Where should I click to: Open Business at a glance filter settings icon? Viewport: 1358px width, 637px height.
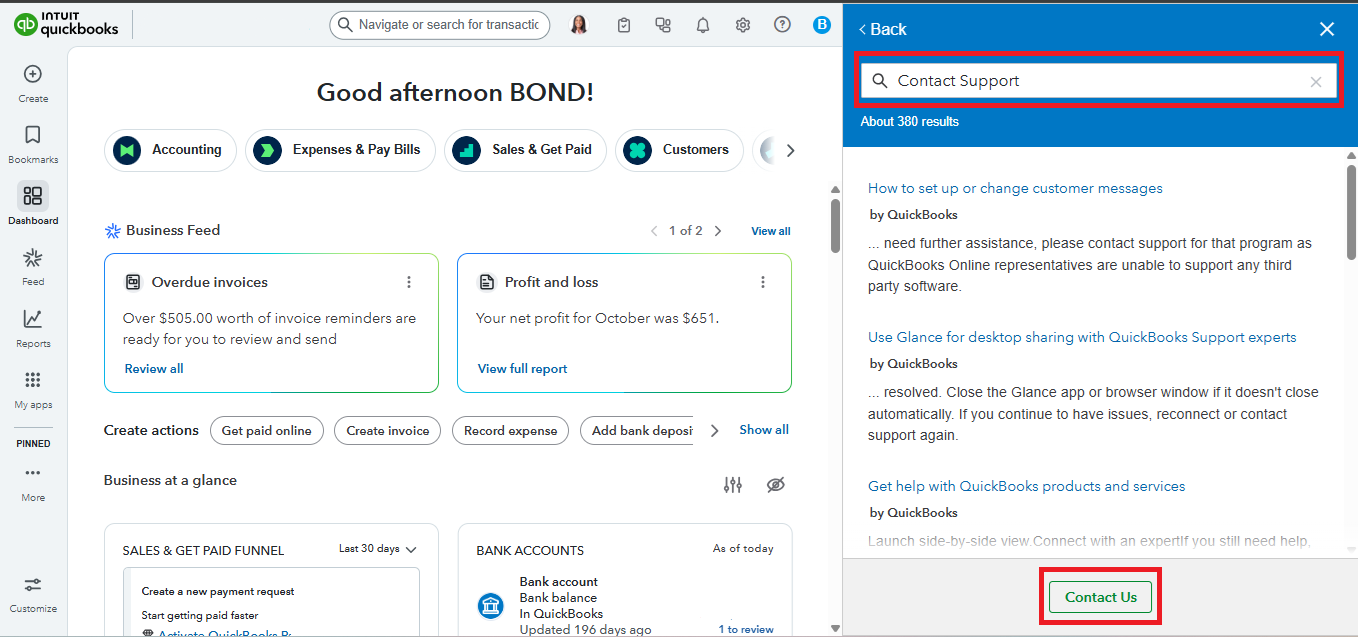[x=733, y=485]
